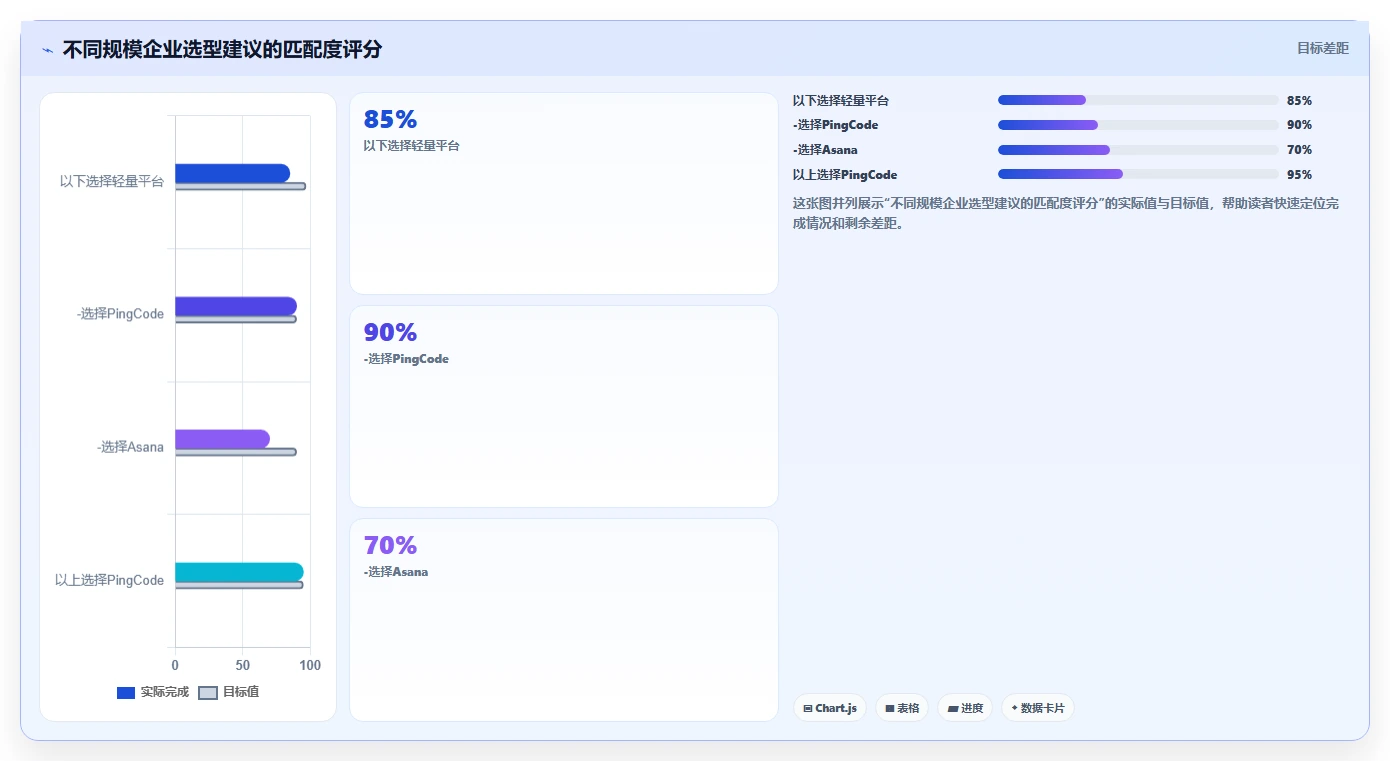Click the x-axis value 50
This screenshot has width=1390, height=761.
pos(243,665)
